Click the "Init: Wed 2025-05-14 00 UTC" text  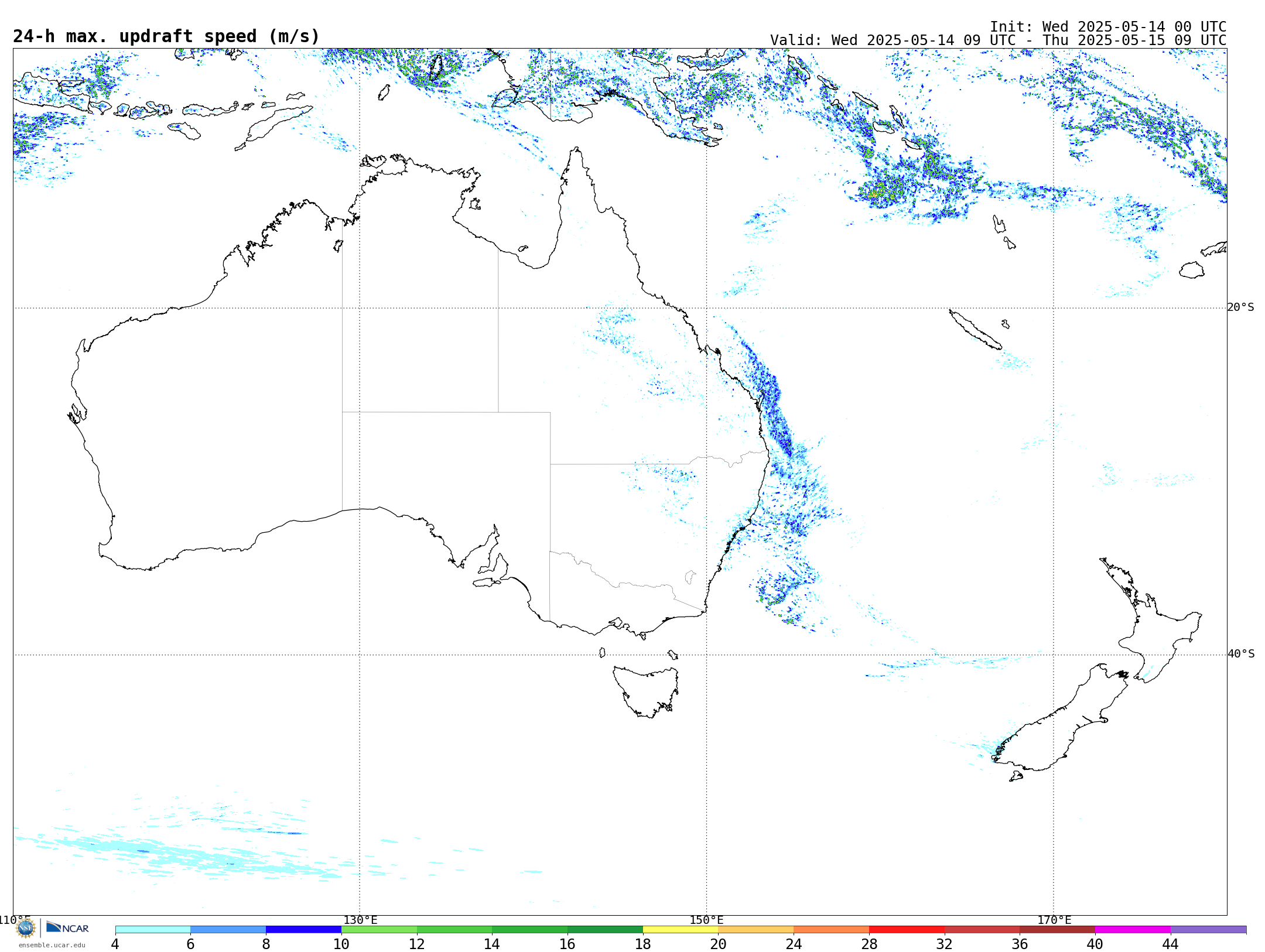(x=1108, y=27)
